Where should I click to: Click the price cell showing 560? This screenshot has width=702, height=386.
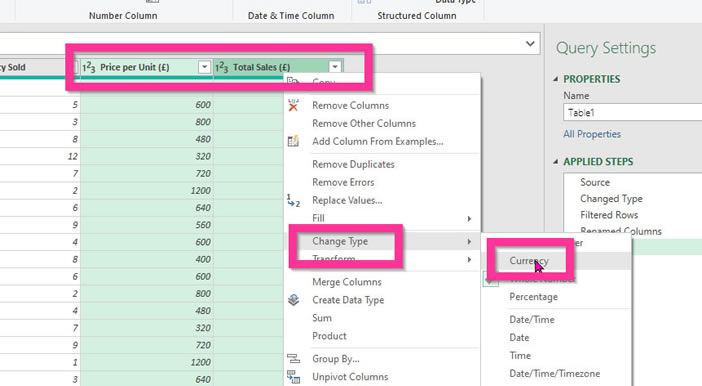tap(146, 225)
